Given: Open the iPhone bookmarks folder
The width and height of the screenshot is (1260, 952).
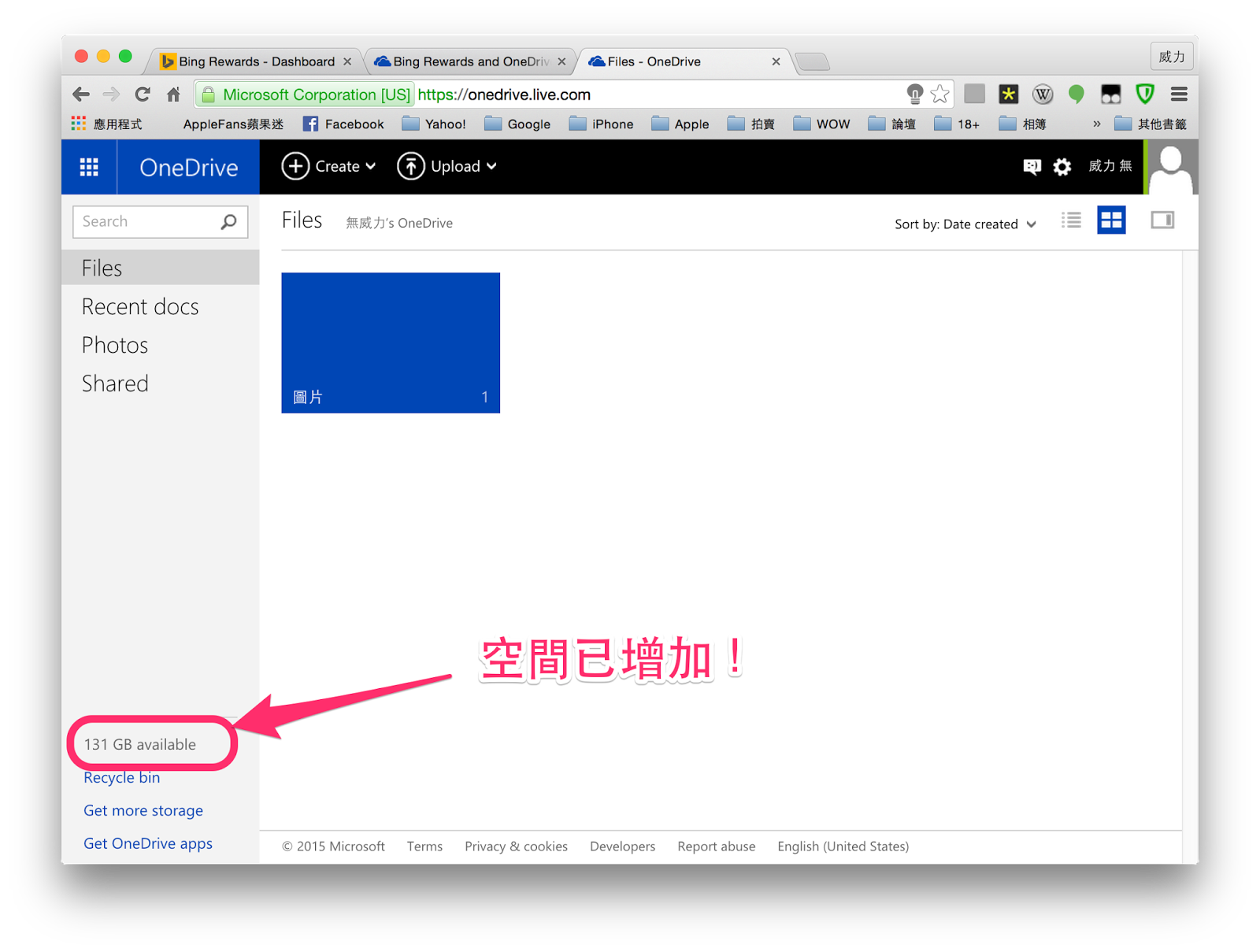Looking at the screenshot, I should tap(602, 124).
